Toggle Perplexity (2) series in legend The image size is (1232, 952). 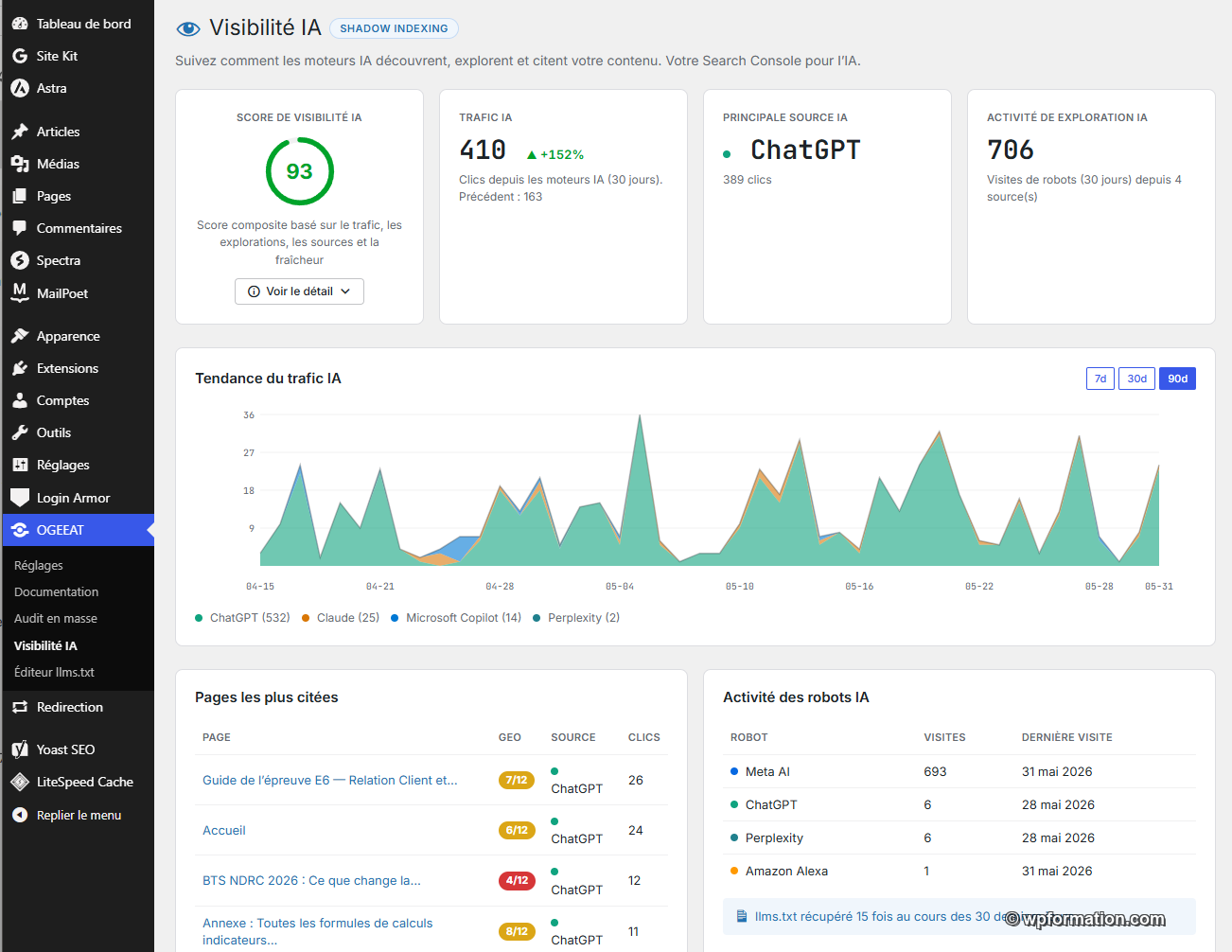click(x=576, y=618)
